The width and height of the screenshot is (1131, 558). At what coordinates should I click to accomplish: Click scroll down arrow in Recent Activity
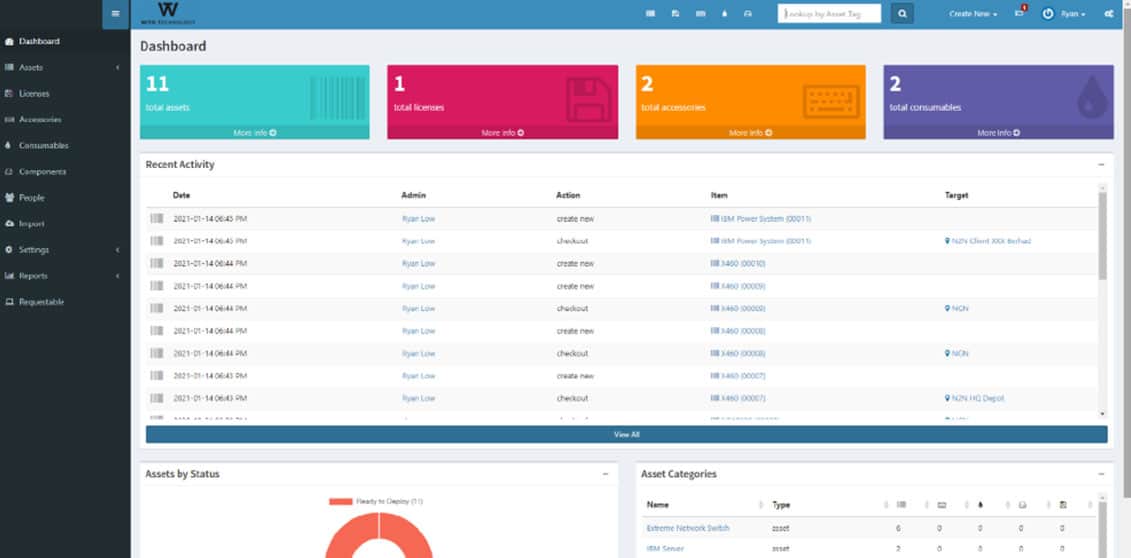(1102, 413)
